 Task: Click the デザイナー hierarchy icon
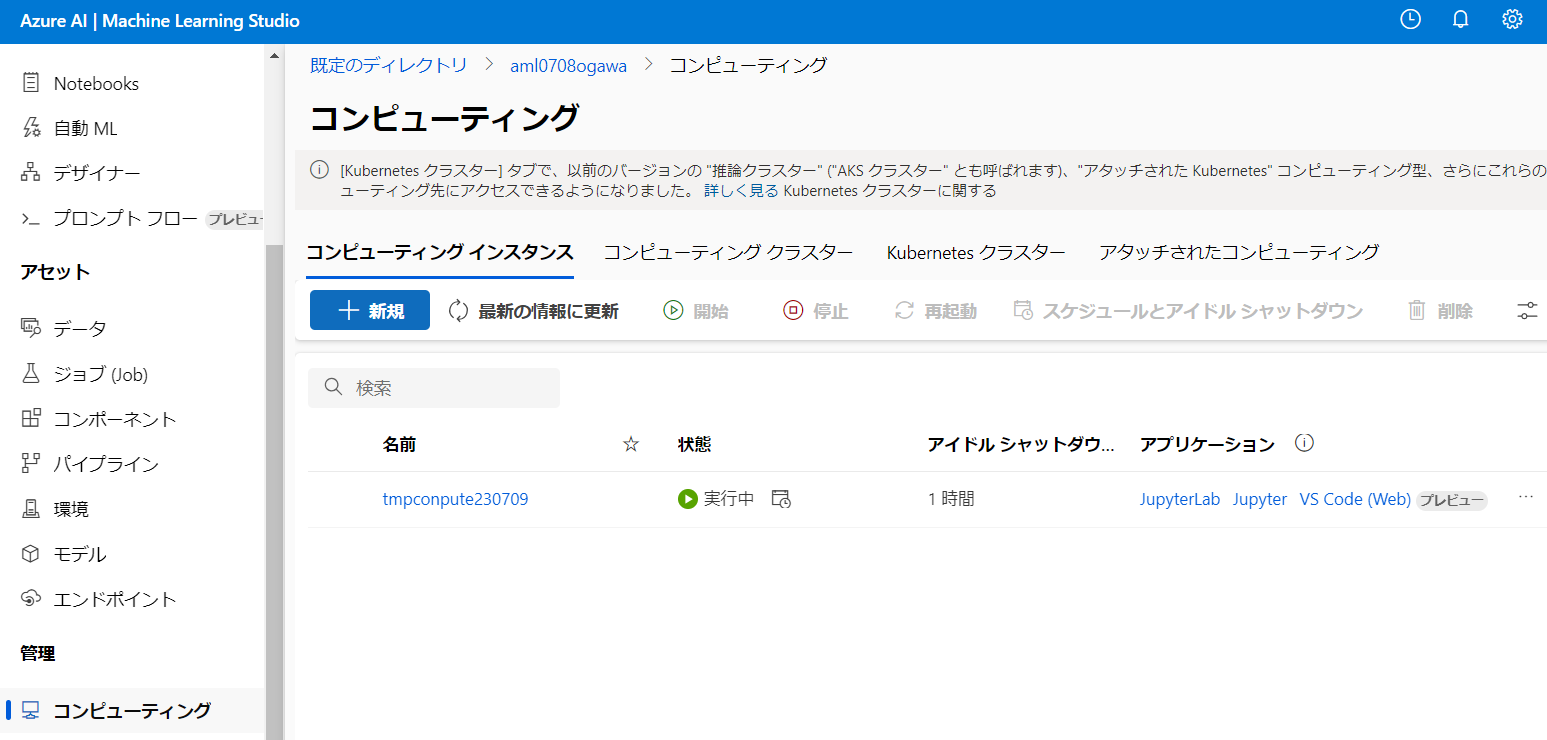point(31,173)
